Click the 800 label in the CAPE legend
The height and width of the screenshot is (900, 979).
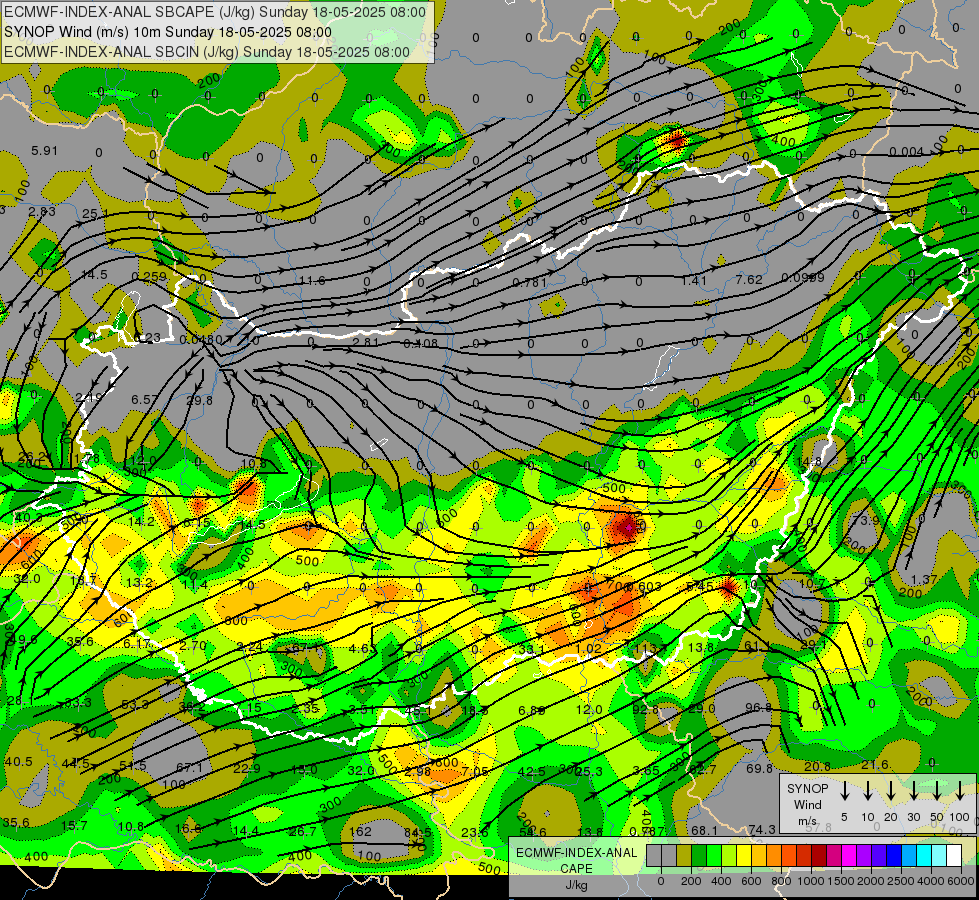click(x=781, y=881)
